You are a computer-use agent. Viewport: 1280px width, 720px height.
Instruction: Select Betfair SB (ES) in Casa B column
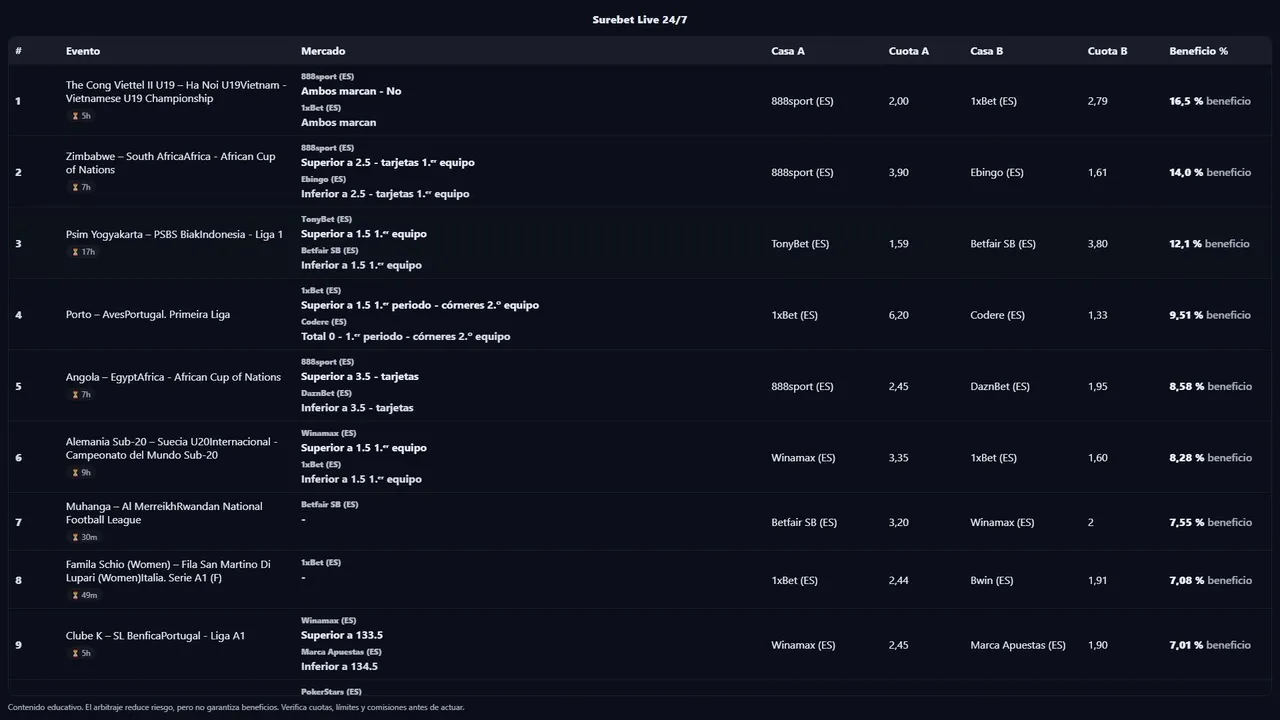[1003, 244]
